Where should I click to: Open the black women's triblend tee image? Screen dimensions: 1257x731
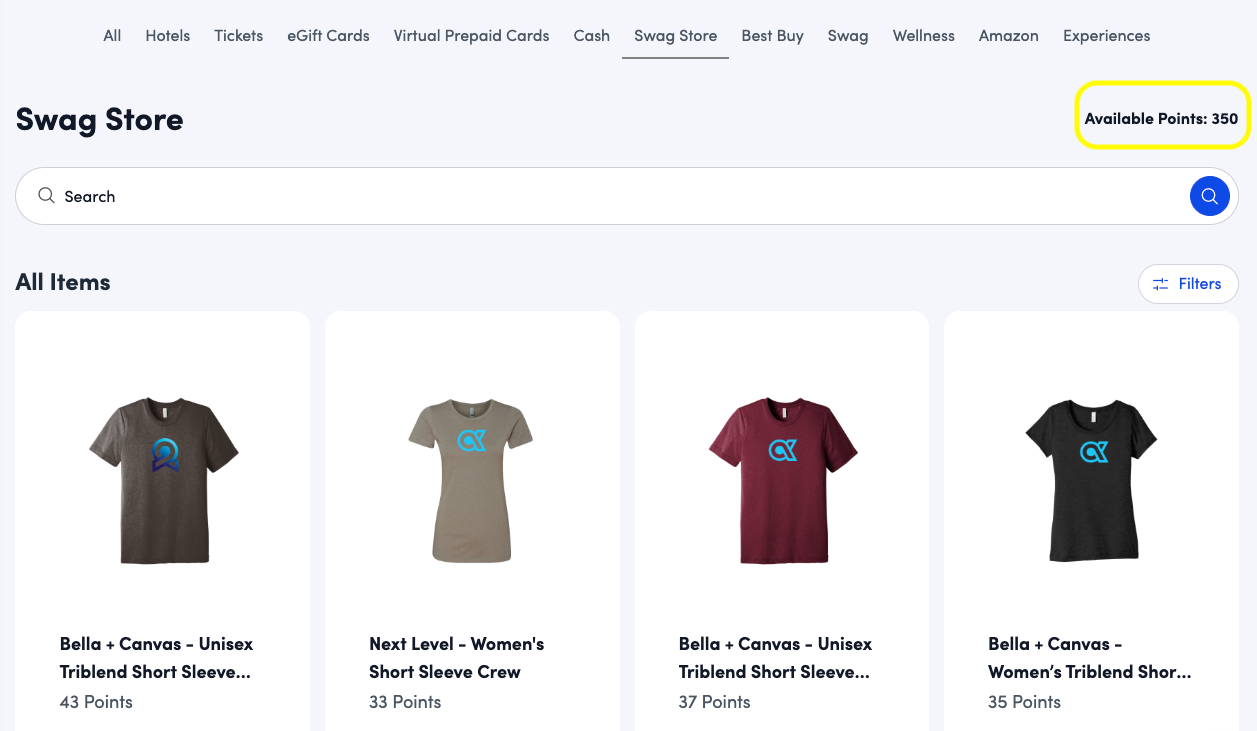pos(1091,480)
